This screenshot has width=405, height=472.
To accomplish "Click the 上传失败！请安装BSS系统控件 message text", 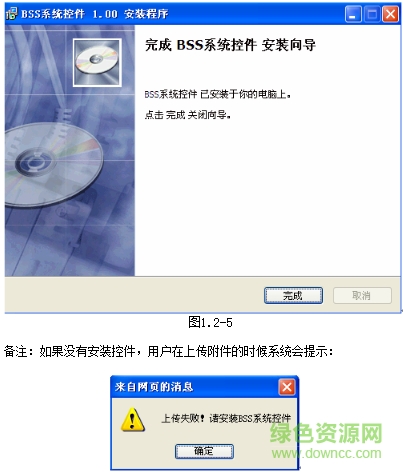I will tap(226, 418).
